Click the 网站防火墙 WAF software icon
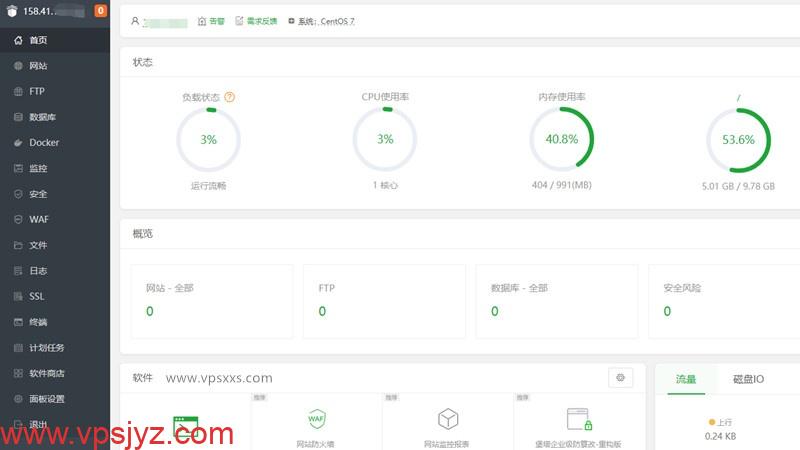The image size is (800, 450). pyautogui.click(x=316, y=418)
